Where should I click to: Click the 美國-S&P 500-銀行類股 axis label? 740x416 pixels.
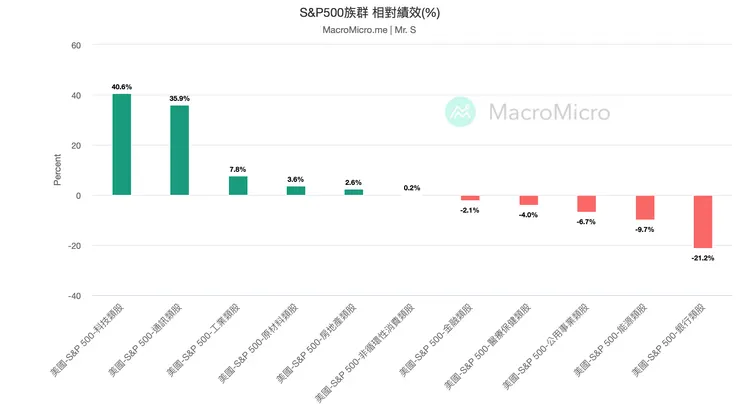pyautogui.click(x=671, y=340)
